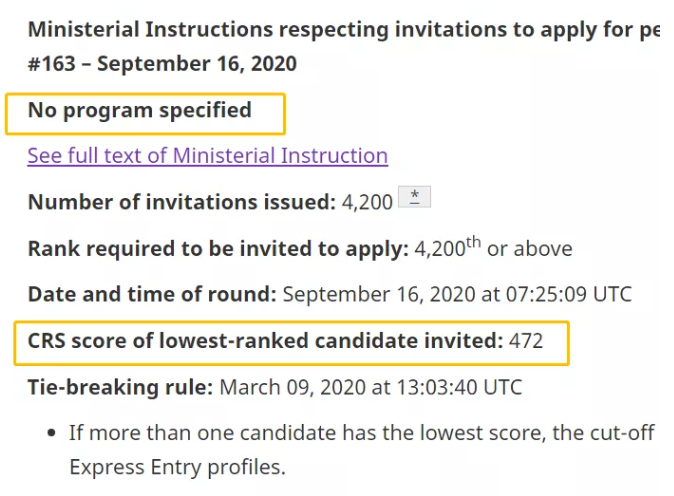
Task: Click the bullet point before the tie-break note
Action: coord(51,434)
